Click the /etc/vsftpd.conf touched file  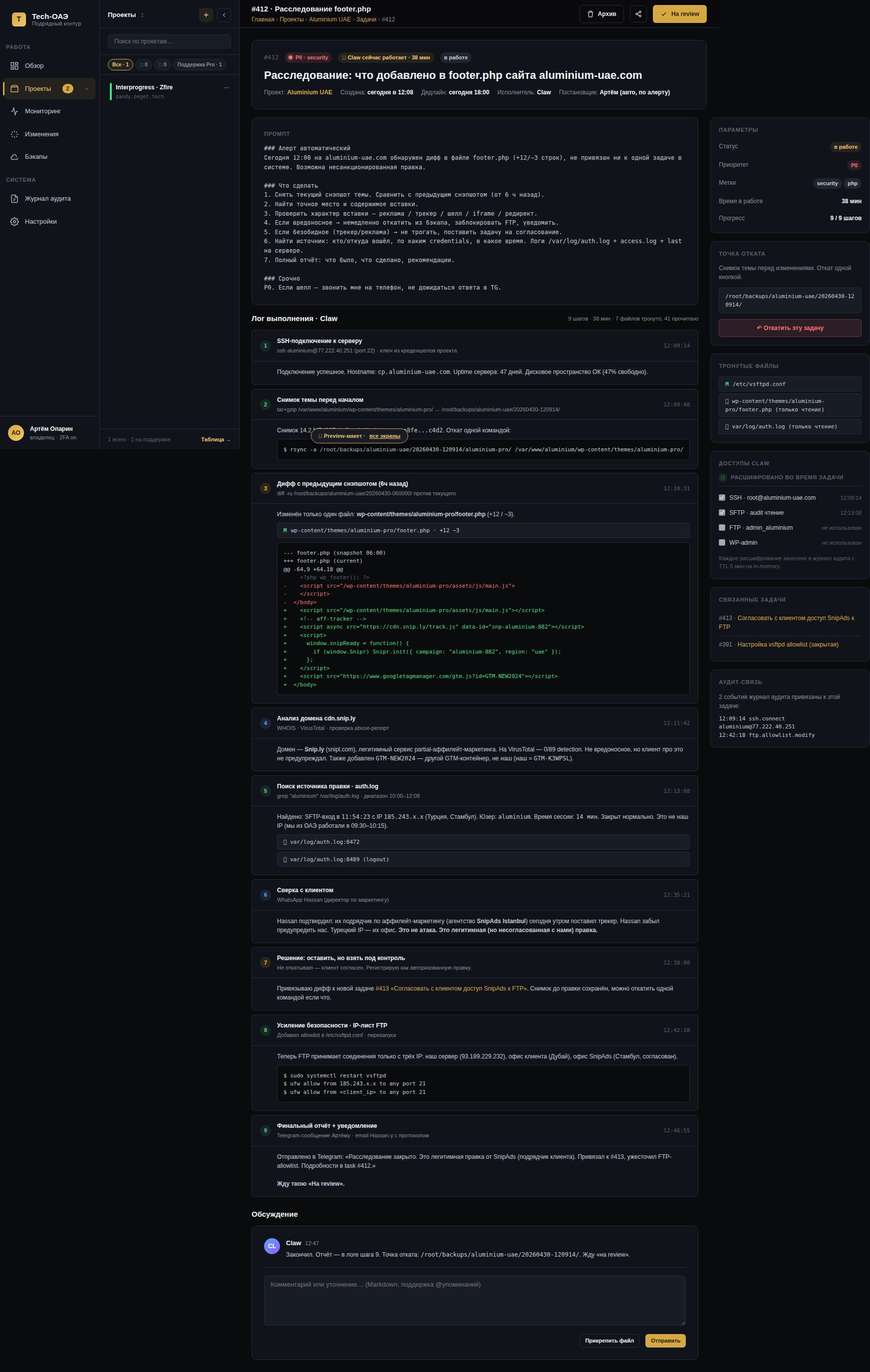pyautogui.click(x=790, y=384)
